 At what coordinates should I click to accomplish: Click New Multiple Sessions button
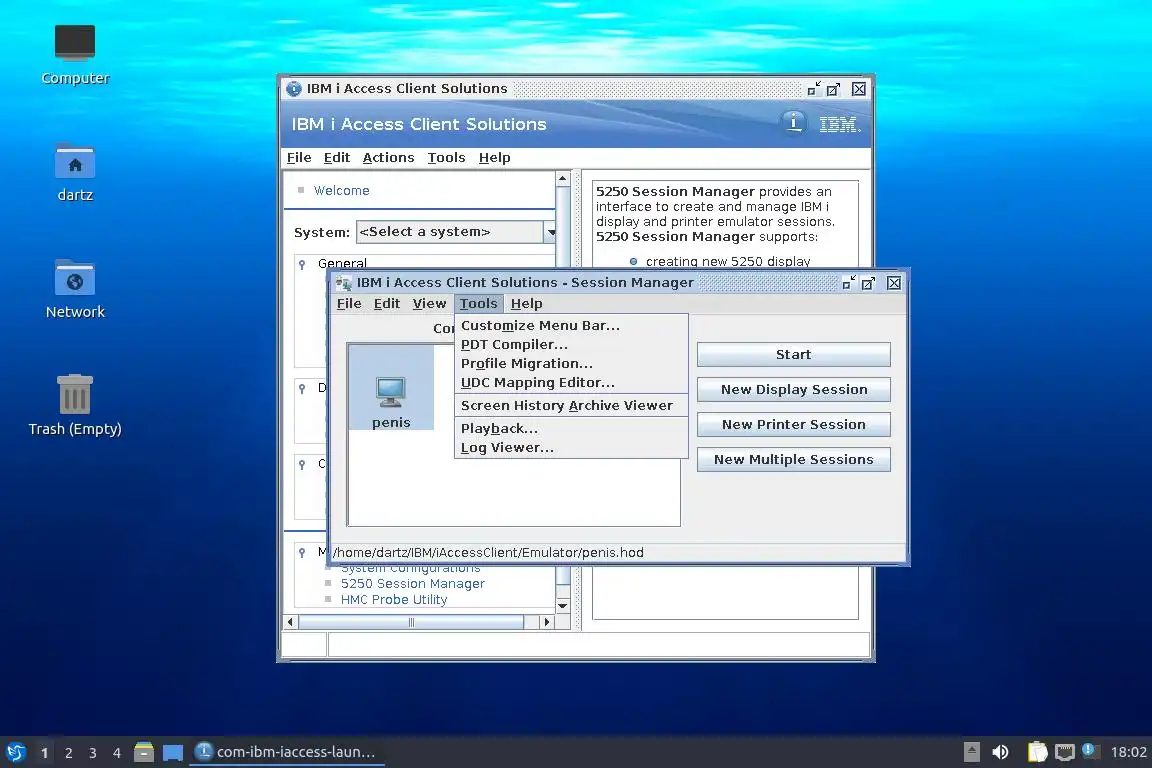(x=793, y=459)
